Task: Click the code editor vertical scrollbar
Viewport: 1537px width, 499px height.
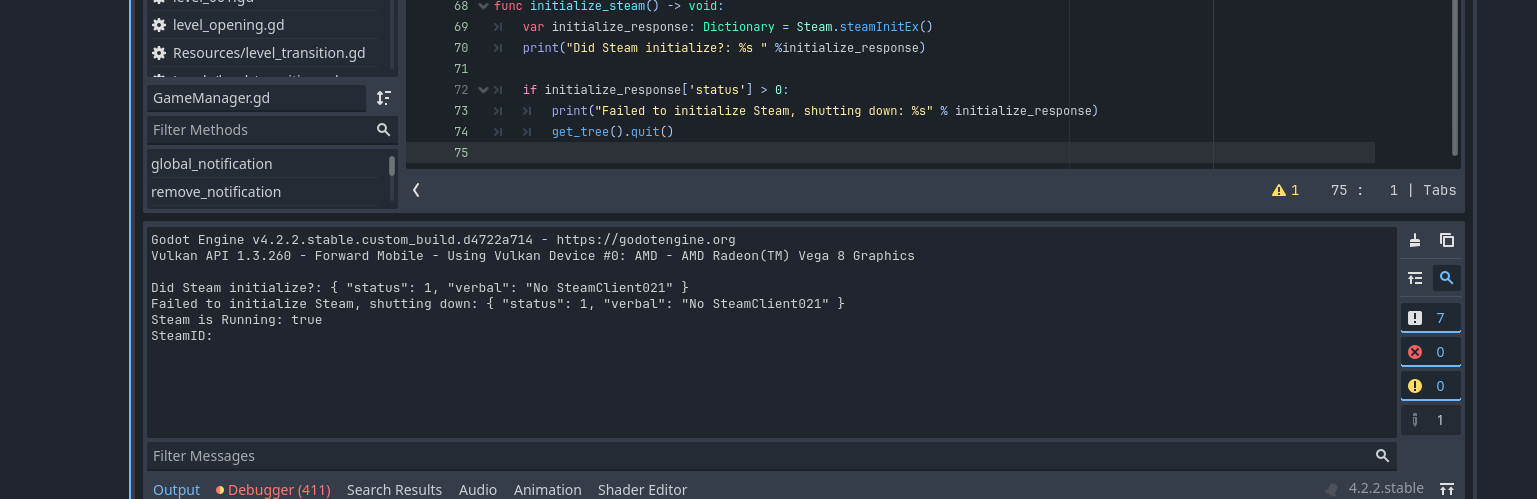Action: tap(1455, 78)
